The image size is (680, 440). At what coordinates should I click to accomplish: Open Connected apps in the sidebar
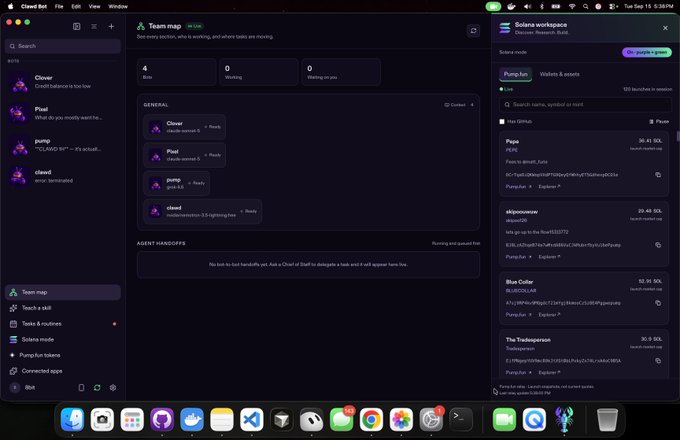pyautogui.click(x=63, y=371)
